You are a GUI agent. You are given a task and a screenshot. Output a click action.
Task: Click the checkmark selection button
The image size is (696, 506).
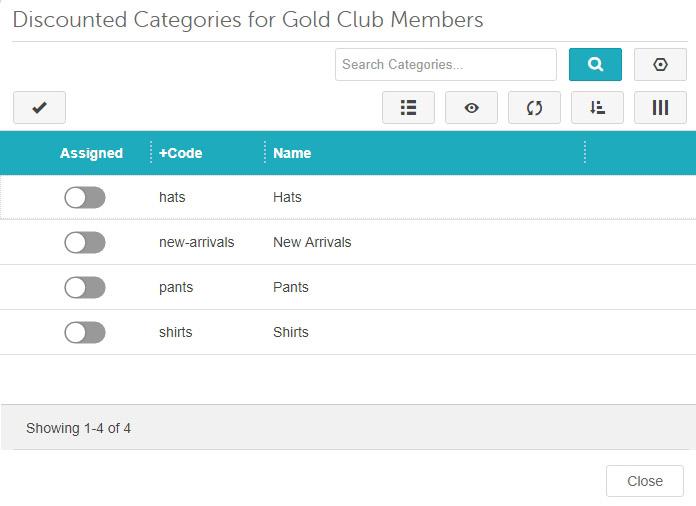(x=40, y=107)
